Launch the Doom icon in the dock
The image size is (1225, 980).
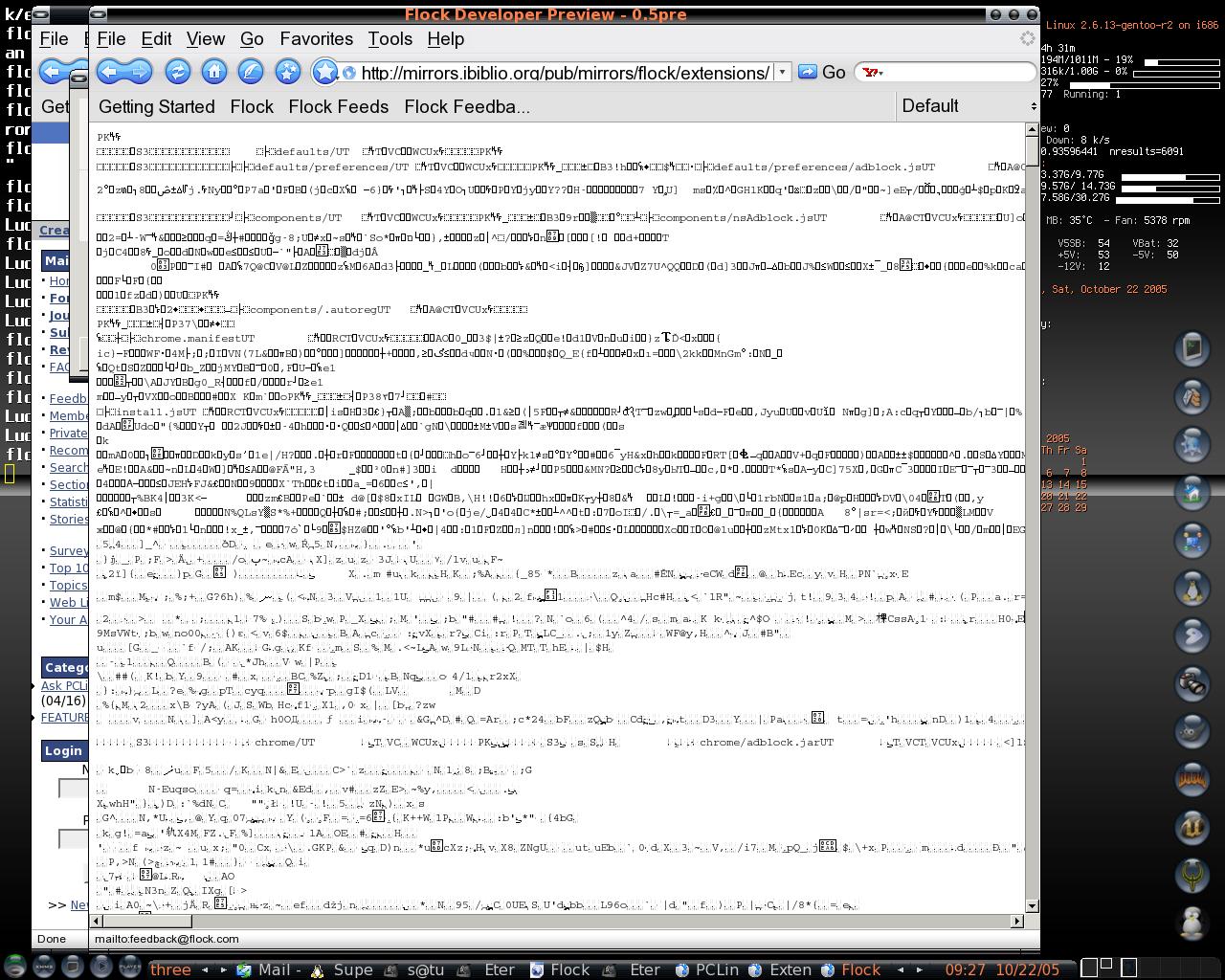1192,779
